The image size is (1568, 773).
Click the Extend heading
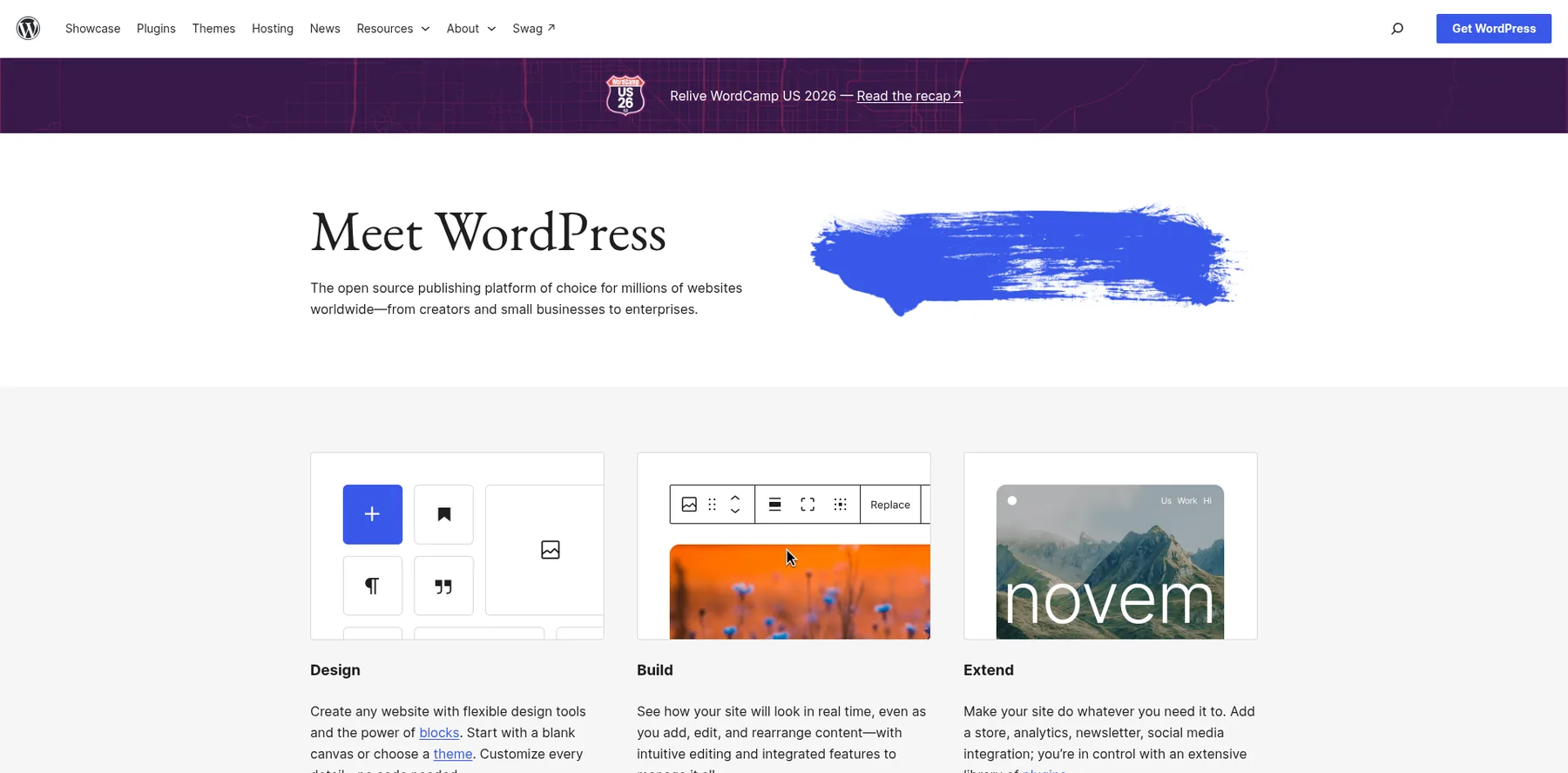tap(989, 670)
